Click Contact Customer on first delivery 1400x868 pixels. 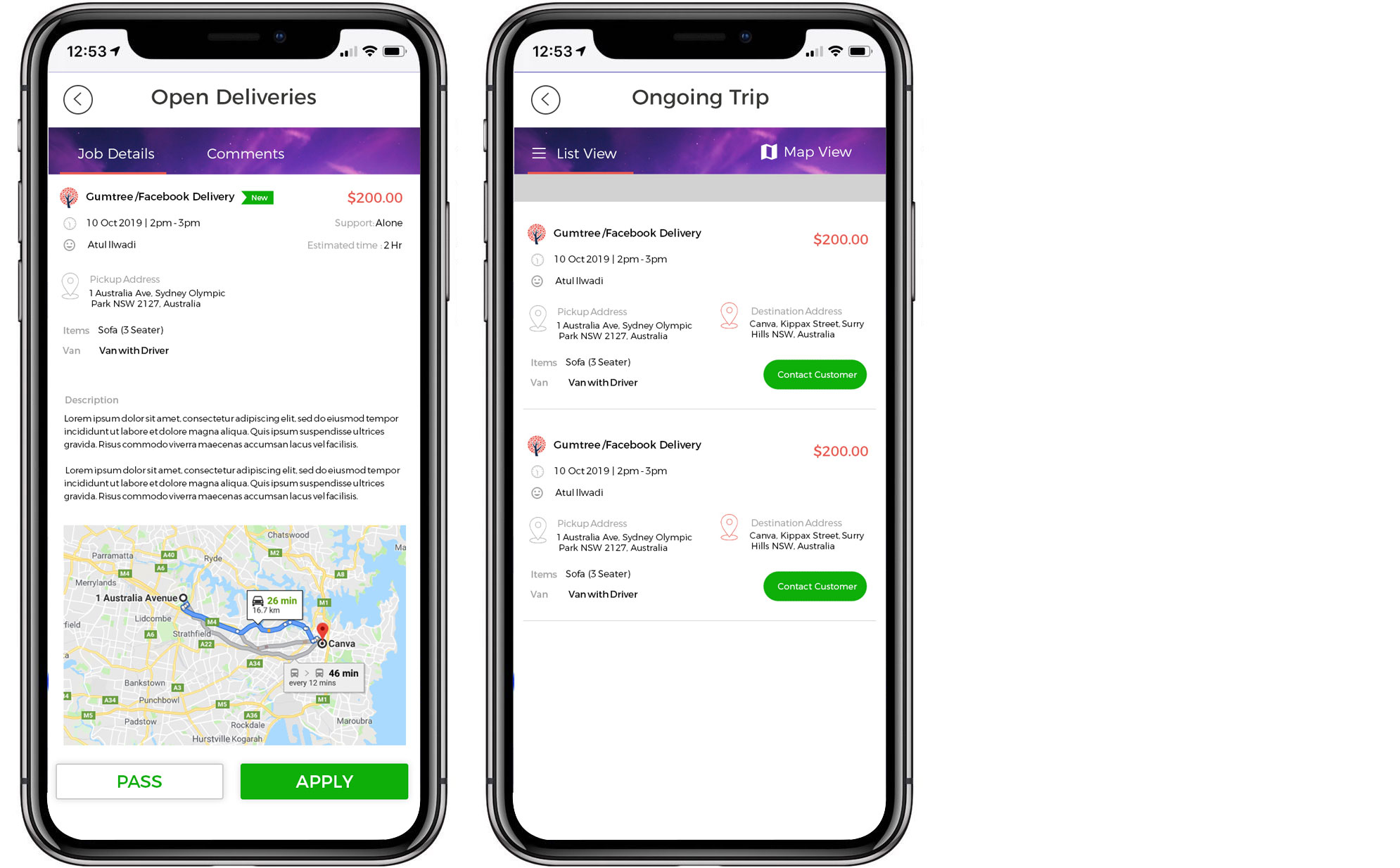tap(816, 374)
